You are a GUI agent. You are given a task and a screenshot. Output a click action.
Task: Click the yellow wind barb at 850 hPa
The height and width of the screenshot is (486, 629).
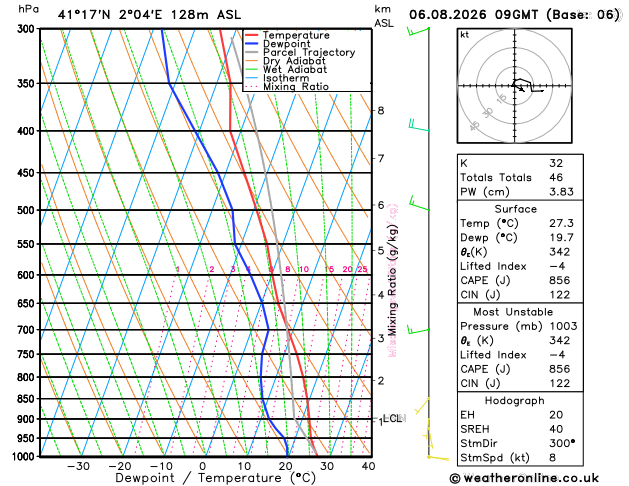pos(422,406)
